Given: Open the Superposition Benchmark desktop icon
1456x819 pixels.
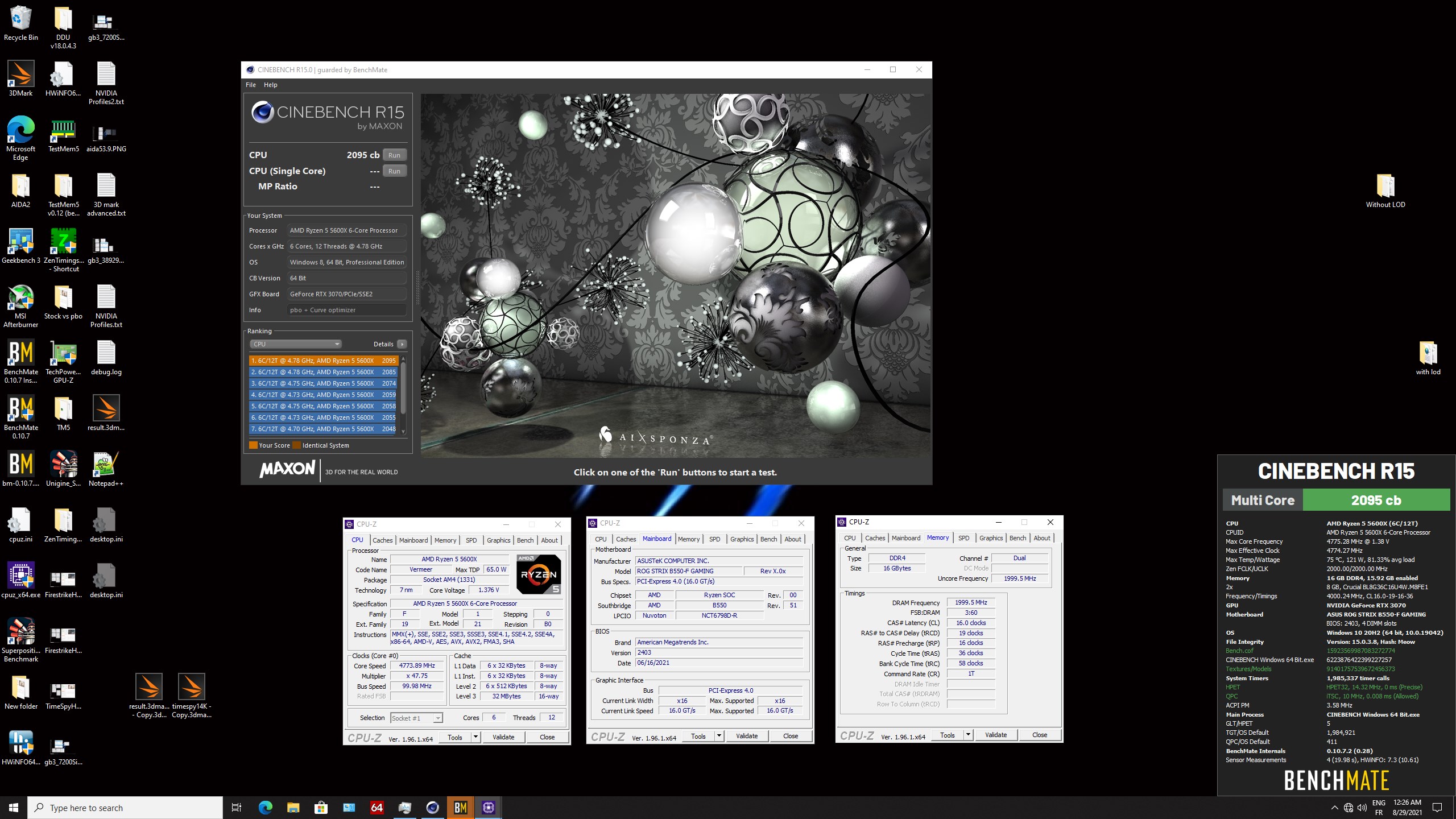Looking at the screenshot, I should click(20, 640).
